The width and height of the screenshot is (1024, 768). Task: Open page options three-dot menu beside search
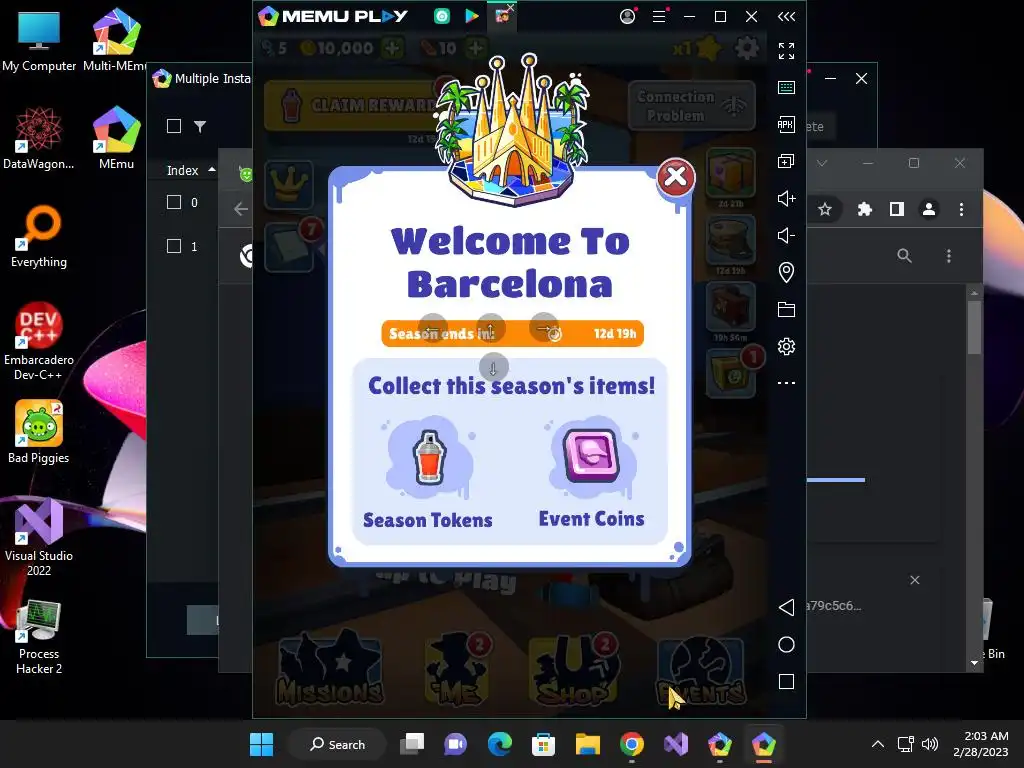pos(948,255)
